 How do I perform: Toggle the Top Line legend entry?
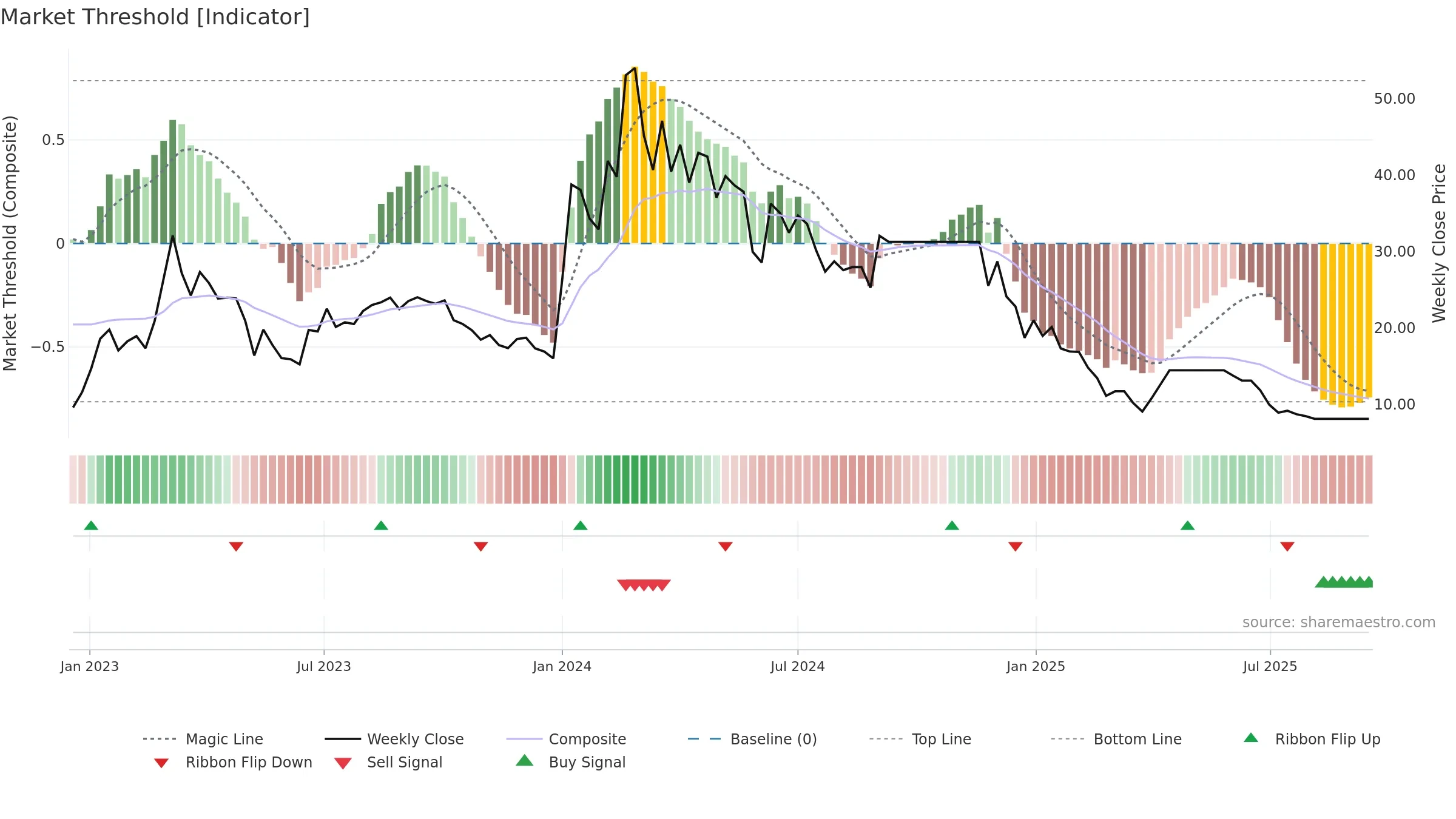[x=920, y=739]
